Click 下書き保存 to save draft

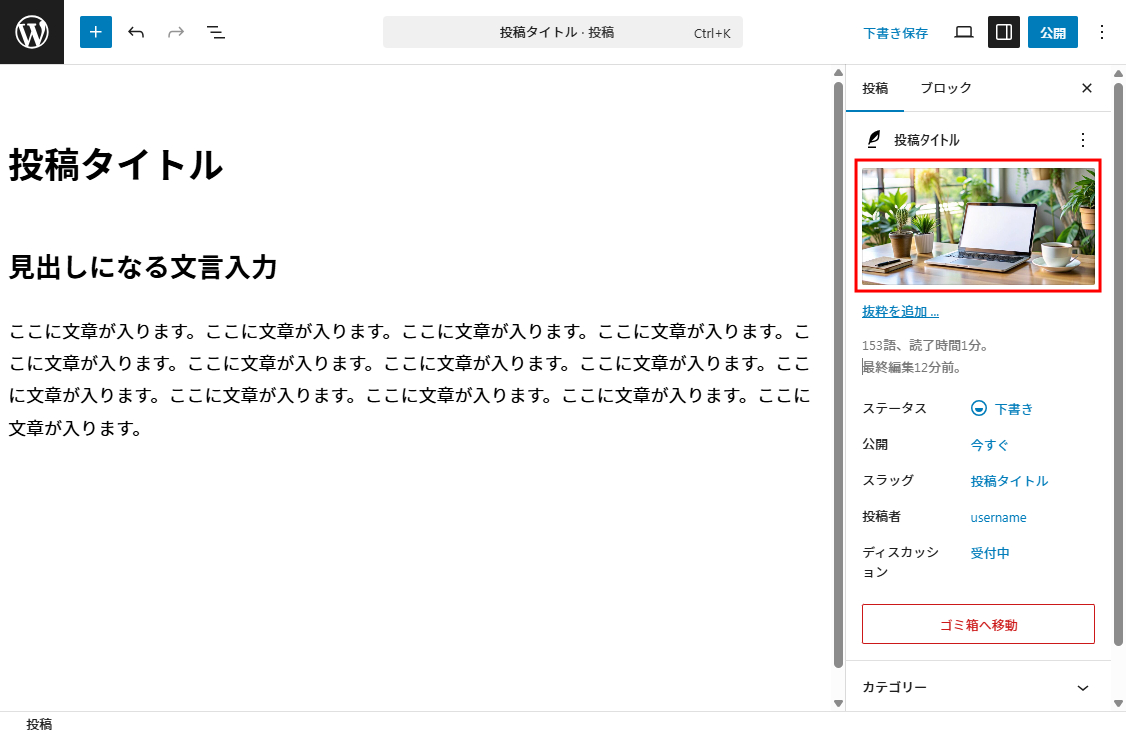tap(895, 33)
